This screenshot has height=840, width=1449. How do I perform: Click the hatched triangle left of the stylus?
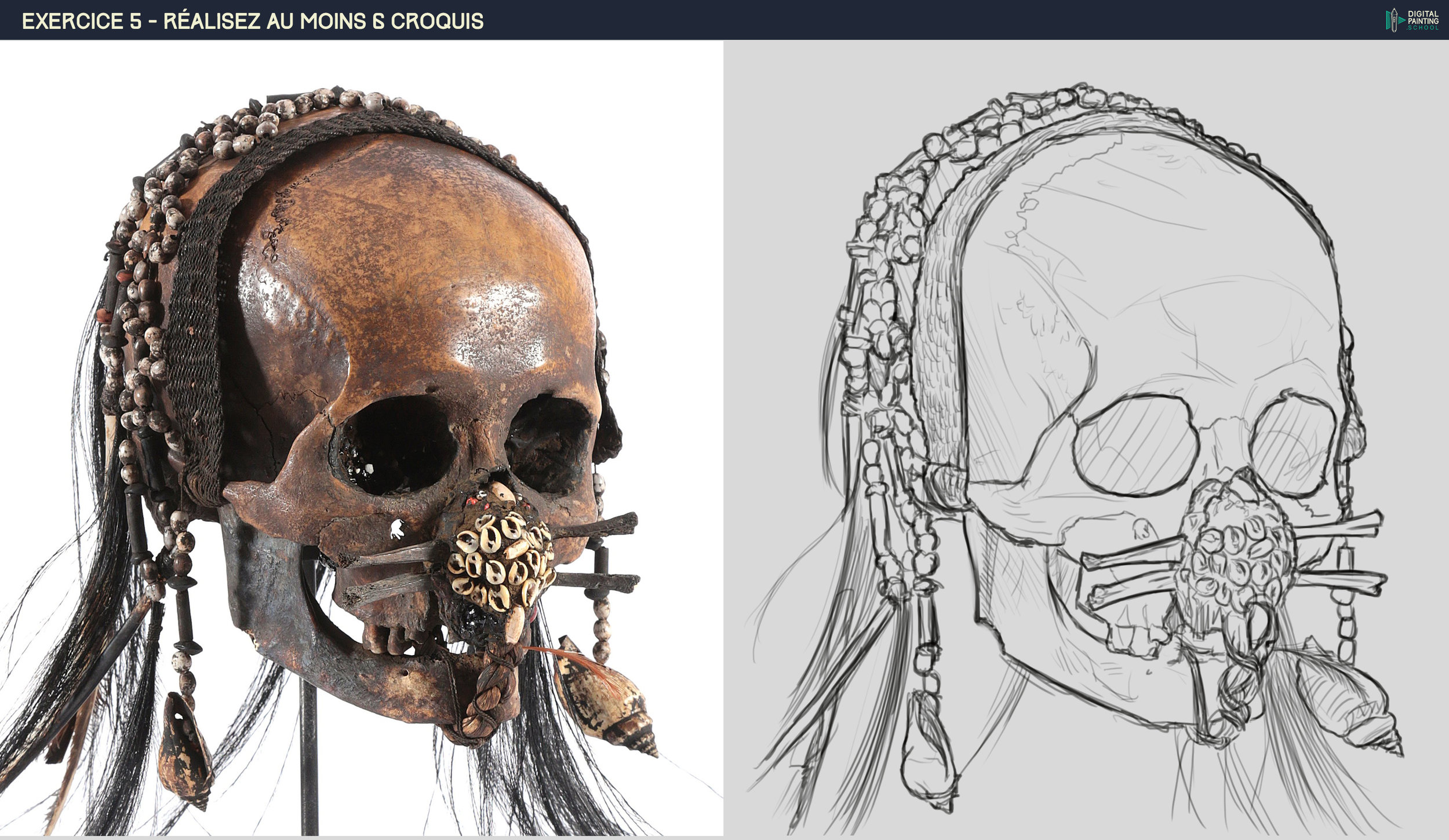[x=1389, y=20]
